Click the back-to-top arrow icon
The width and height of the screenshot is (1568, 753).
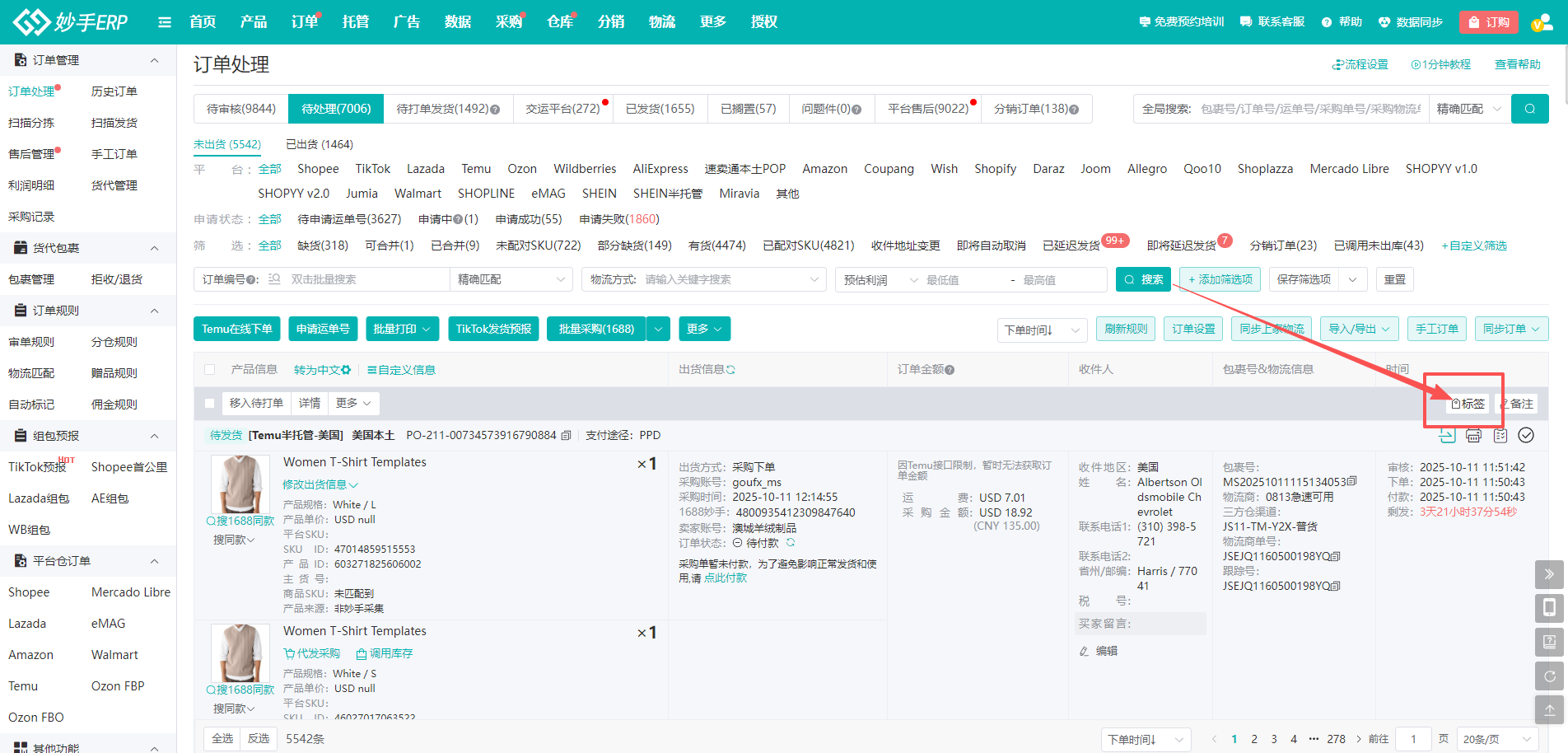pyautogui.click(x=1549, y=709)
